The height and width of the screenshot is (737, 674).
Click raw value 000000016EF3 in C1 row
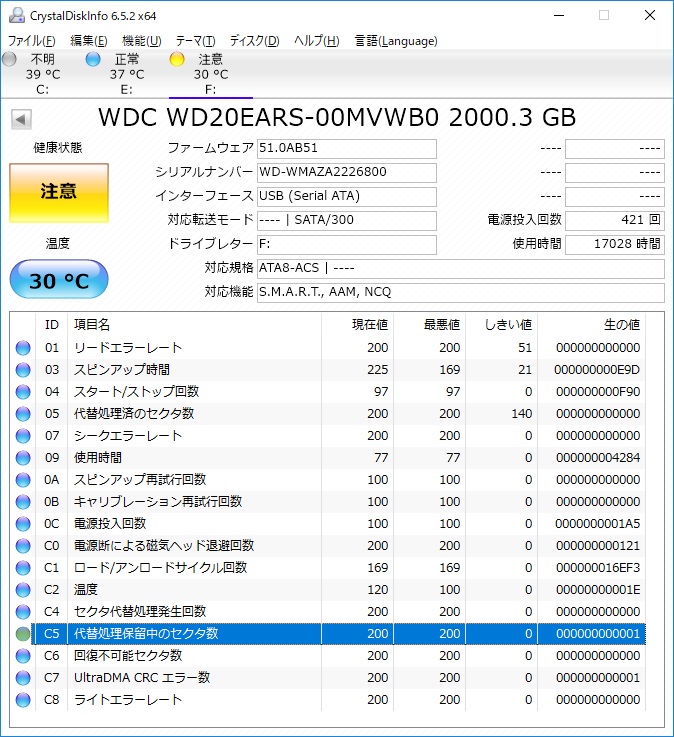tap(598, 568)
